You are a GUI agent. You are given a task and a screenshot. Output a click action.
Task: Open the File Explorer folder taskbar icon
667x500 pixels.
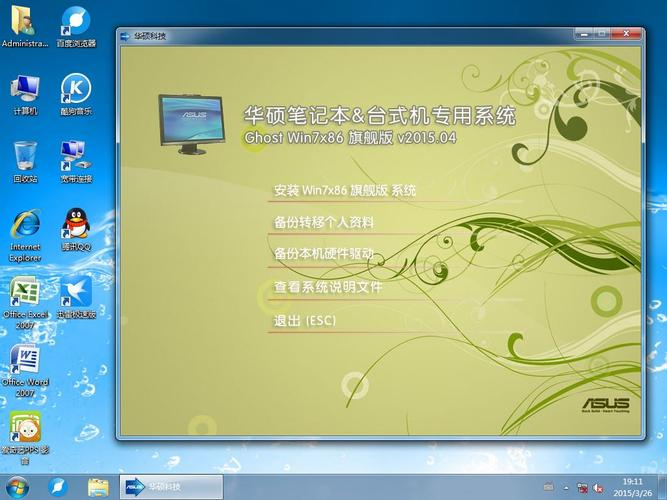tap(98, 487)
